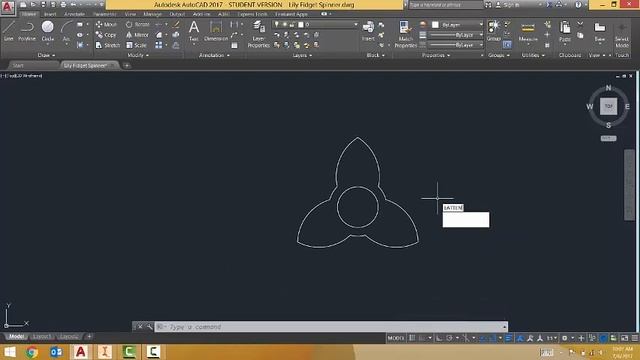
Task: Select the Polyline tool
Action: (x=27, y=31)
